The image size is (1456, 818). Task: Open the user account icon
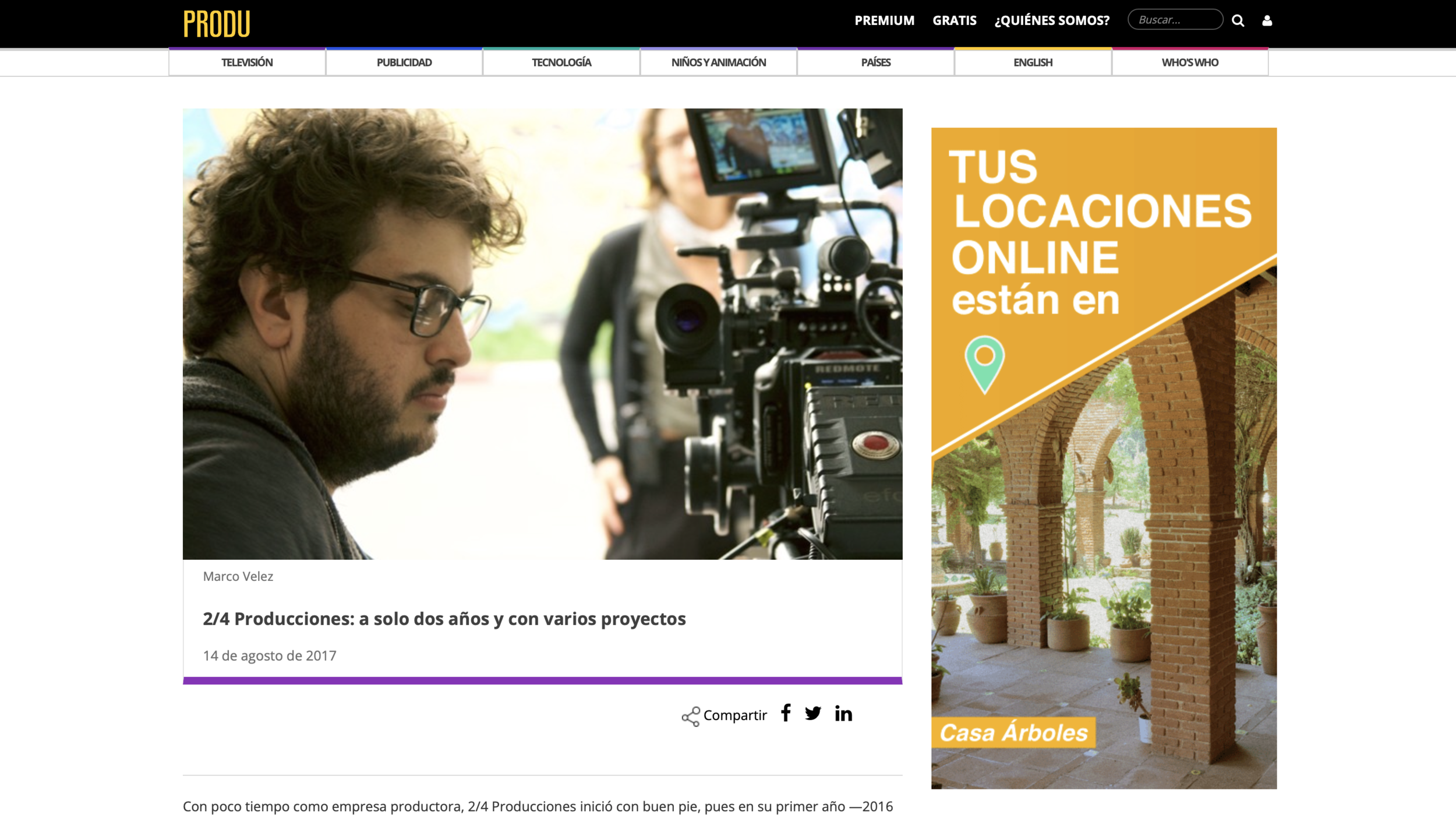coord(1267,21)
